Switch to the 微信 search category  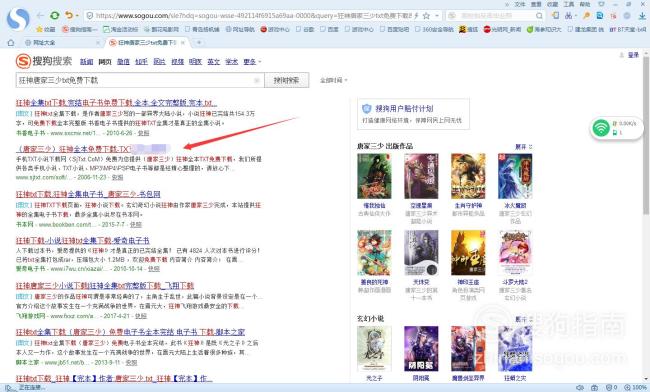point(123,62)
